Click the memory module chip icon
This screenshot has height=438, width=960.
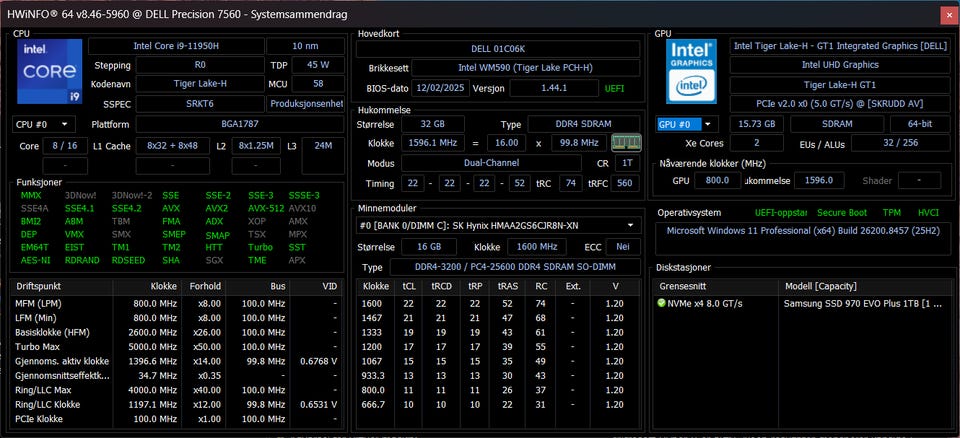click(626, 143)
